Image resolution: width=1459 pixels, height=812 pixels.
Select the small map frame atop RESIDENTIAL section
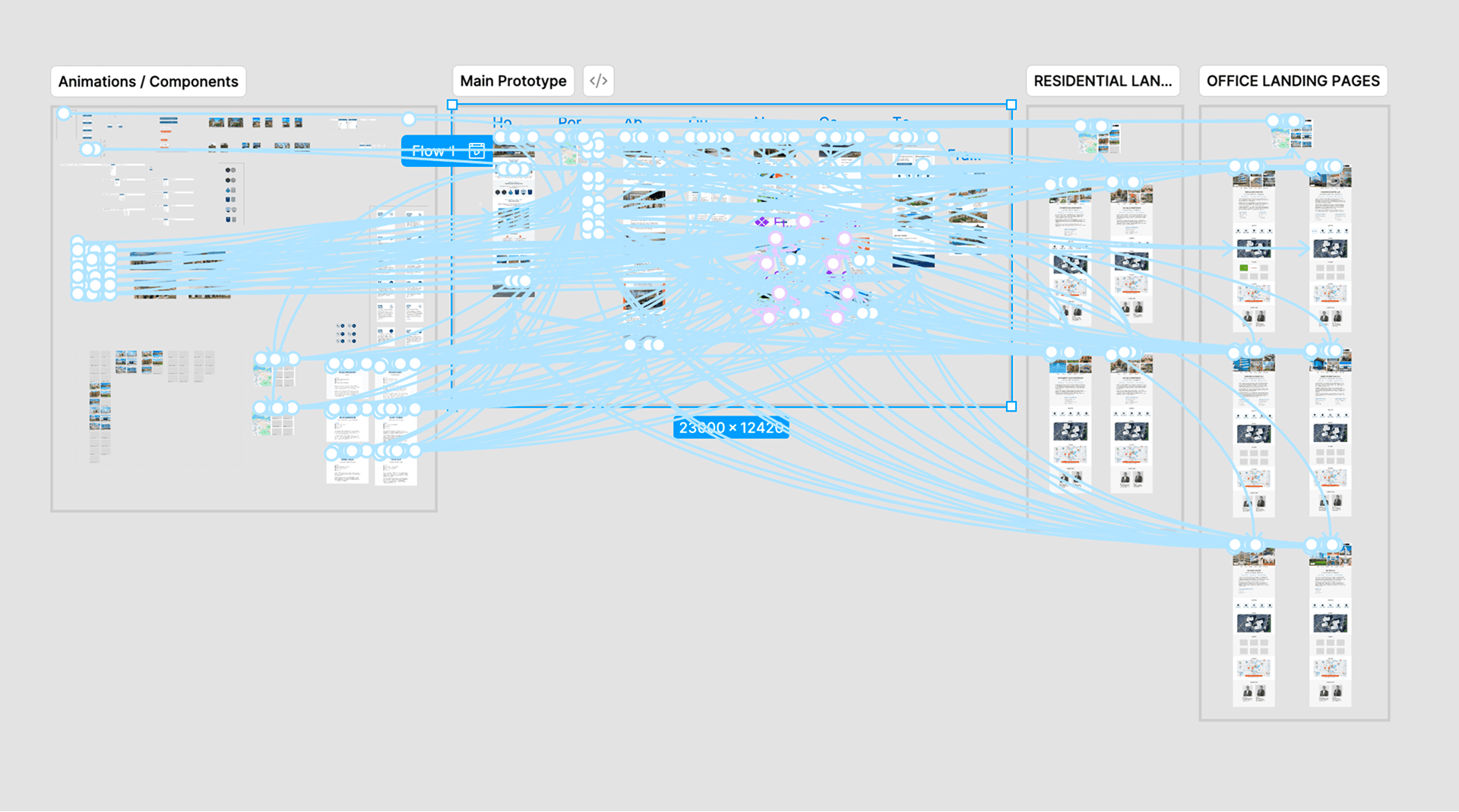(x=1099, y=138)
